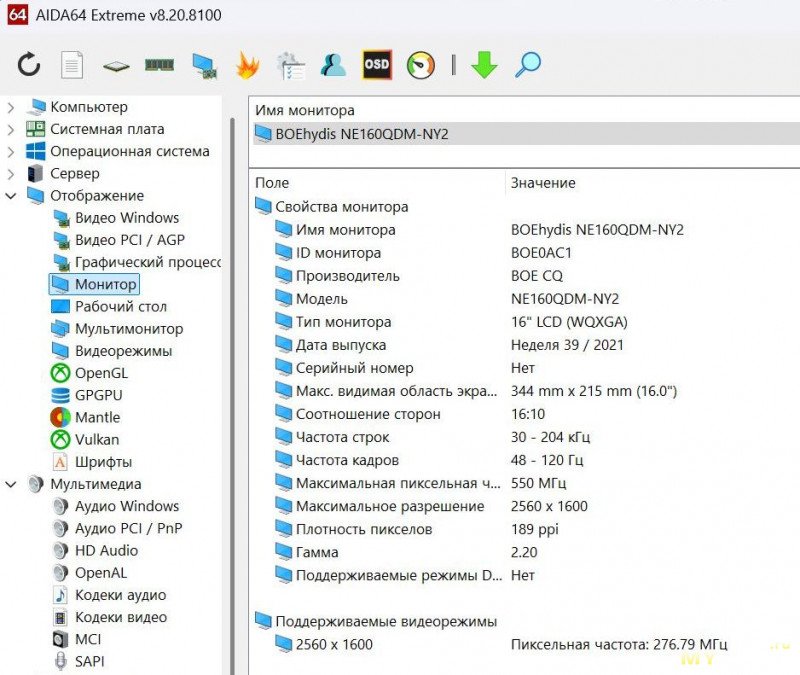Open HD Audio under Мультимедиа
The width and height of the screenshot is (800, 675).
click(106, 551)
